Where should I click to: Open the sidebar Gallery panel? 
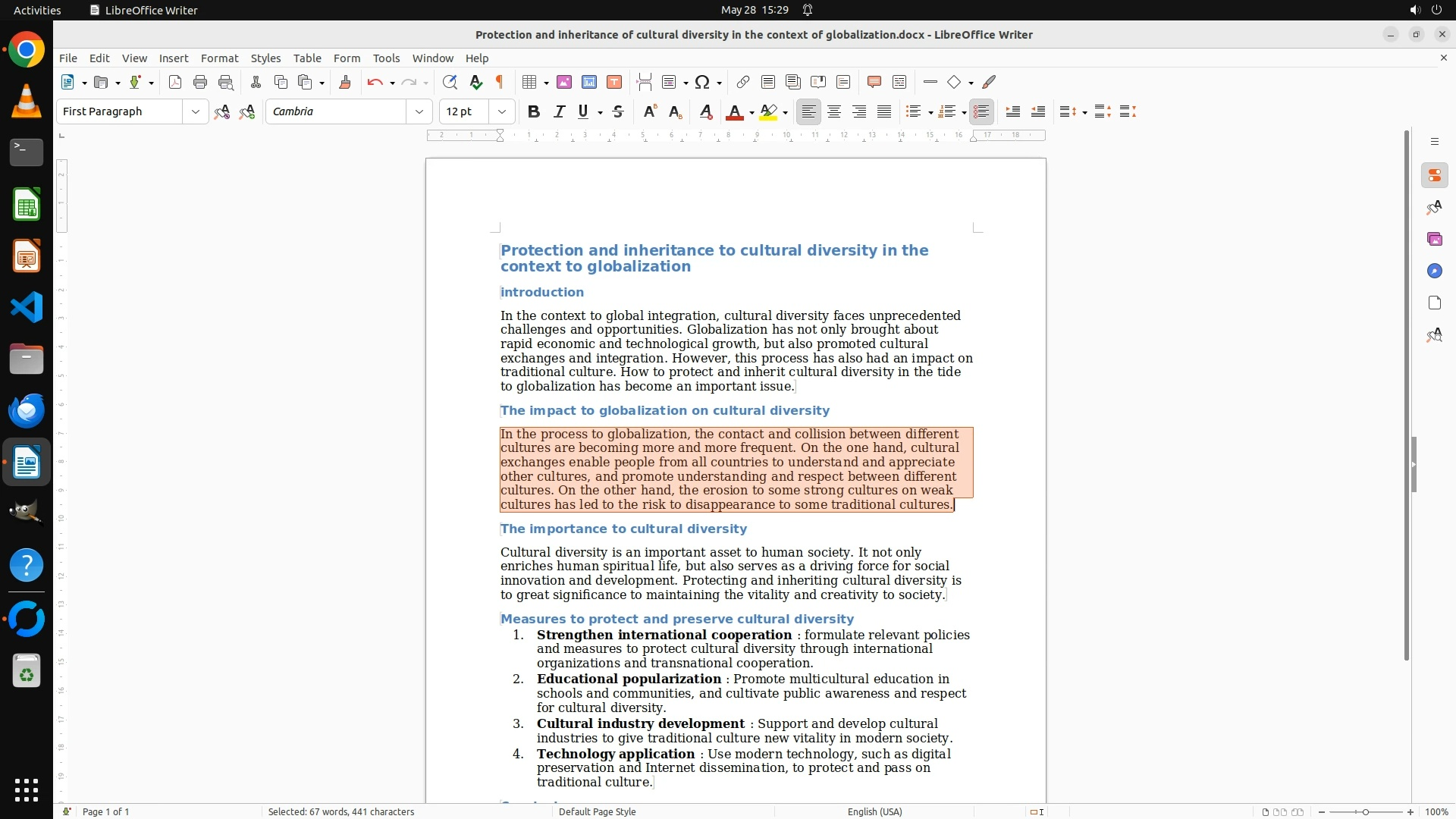pyautogui.click(x=1434, y=239)
